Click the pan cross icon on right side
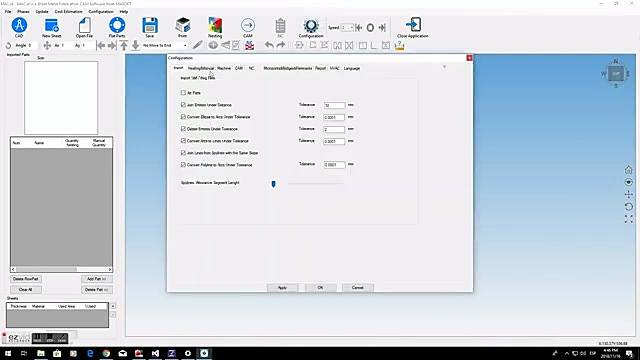The width and height of the screenshot is (640, 360). coord(629,194)
